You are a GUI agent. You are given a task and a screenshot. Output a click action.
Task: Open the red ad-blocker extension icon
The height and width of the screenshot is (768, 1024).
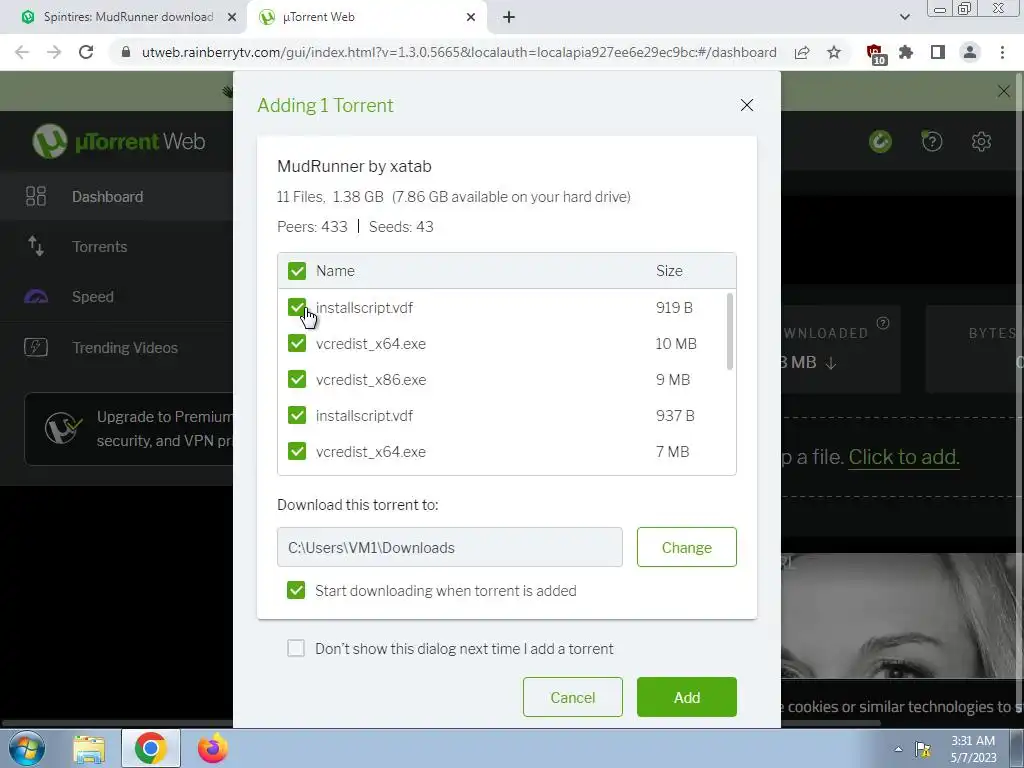[x=875, y=54]
